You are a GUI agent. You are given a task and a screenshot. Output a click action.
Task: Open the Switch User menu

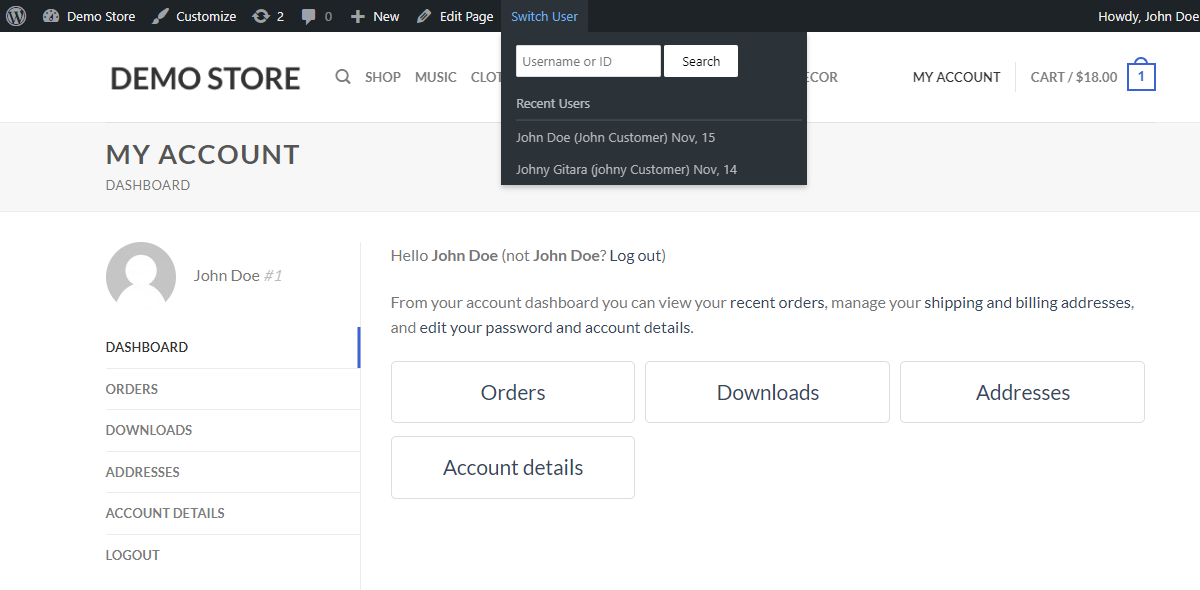tap(544, 16)
